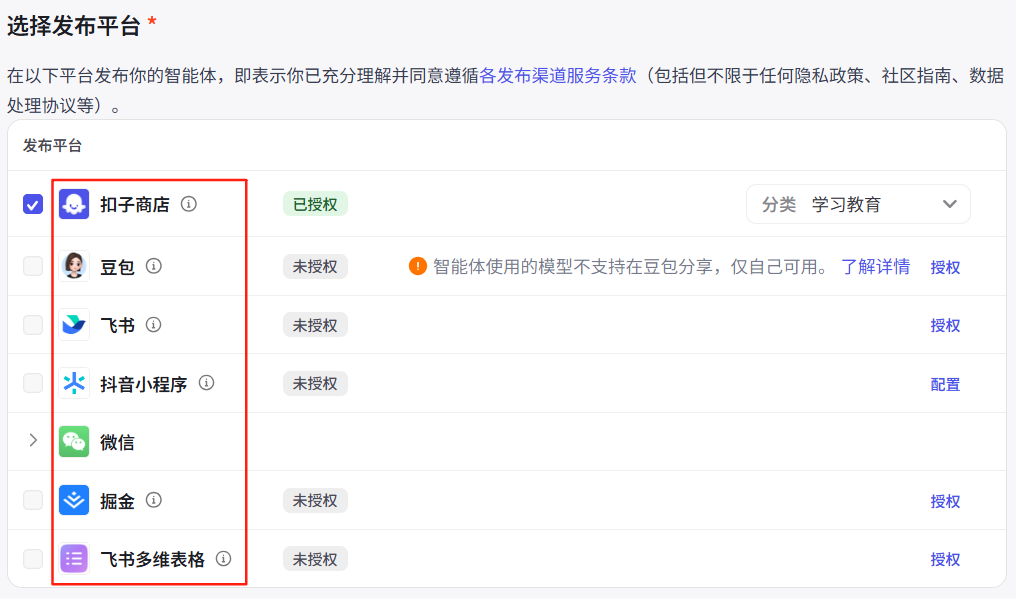Click the 微信 green logo icon

pos(74,441)
